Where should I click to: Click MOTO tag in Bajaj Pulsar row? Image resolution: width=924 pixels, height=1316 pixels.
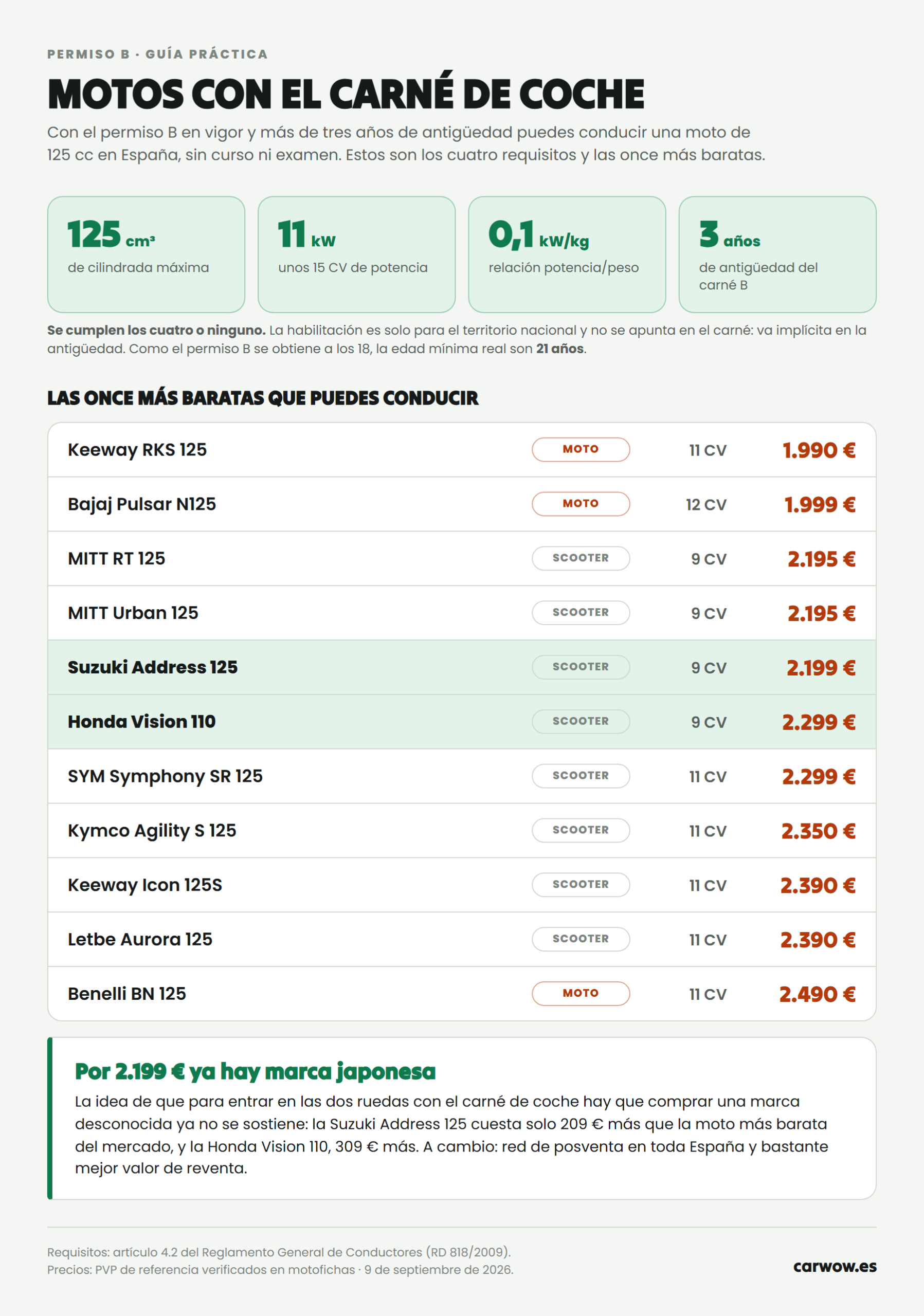click(581, 504)
